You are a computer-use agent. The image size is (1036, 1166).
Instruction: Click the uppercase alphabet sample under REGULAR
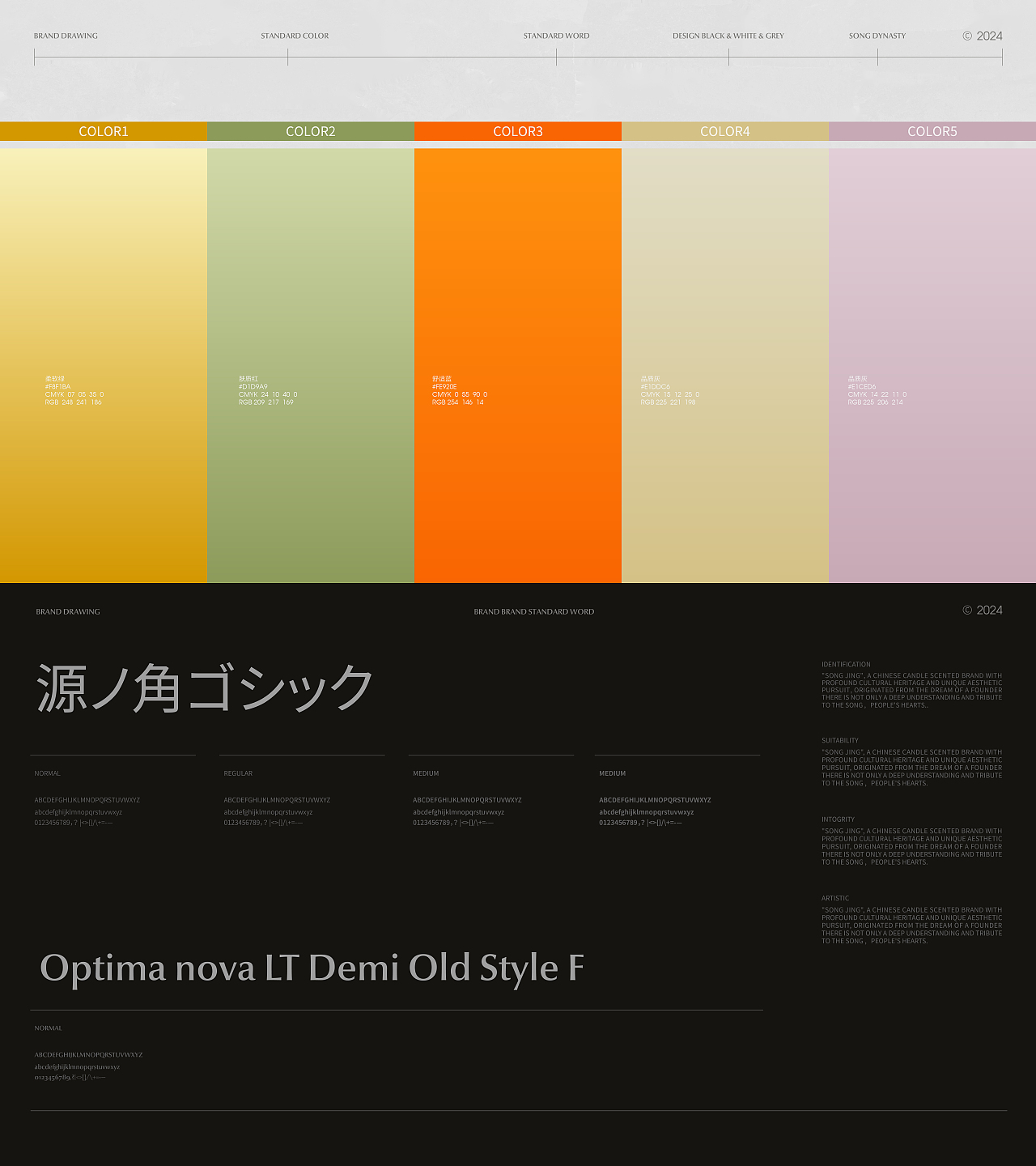coord(277,800)
